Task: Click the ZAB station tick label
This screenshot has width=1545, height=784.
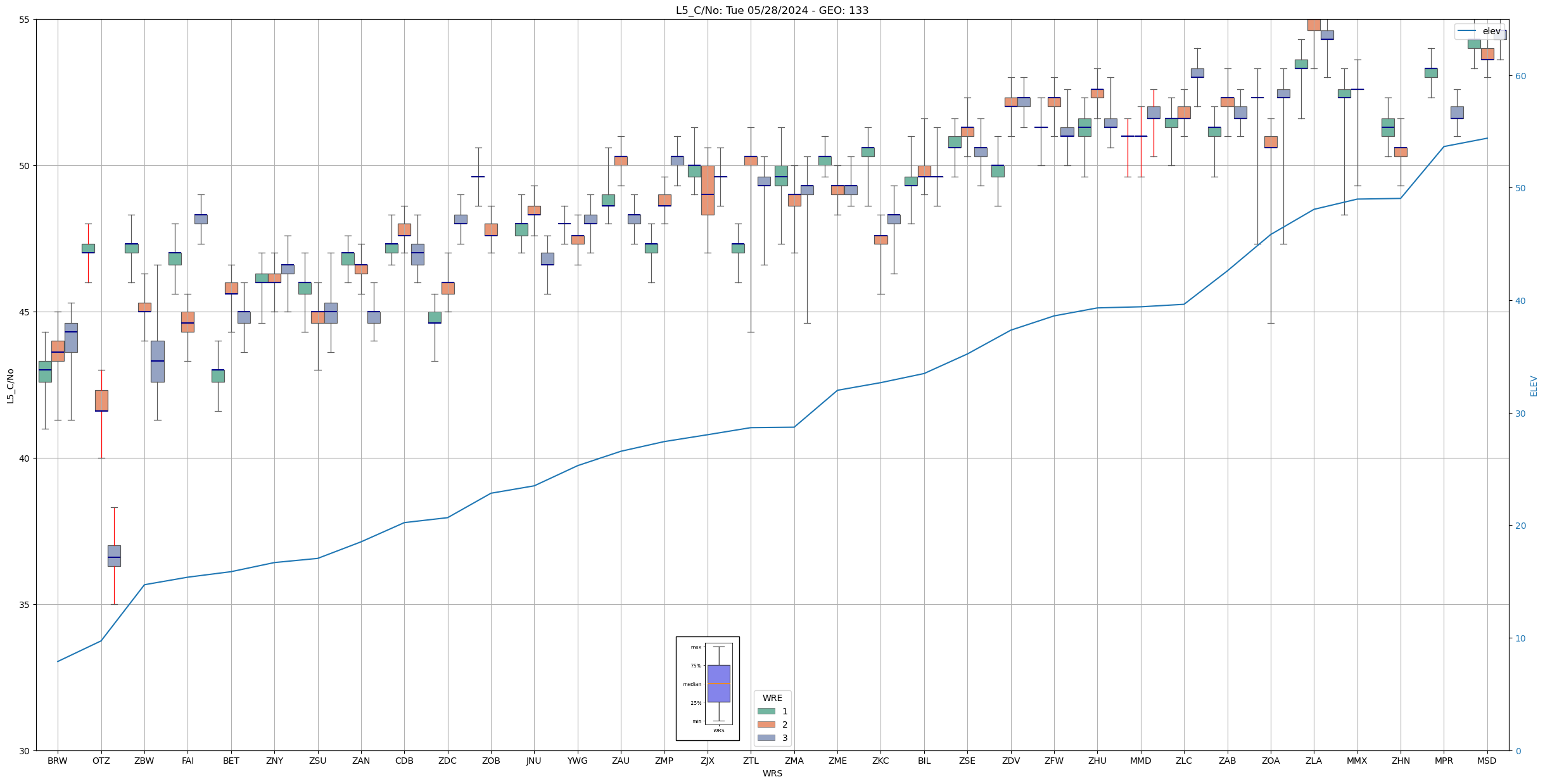Action: click(x=1228, y=761)
